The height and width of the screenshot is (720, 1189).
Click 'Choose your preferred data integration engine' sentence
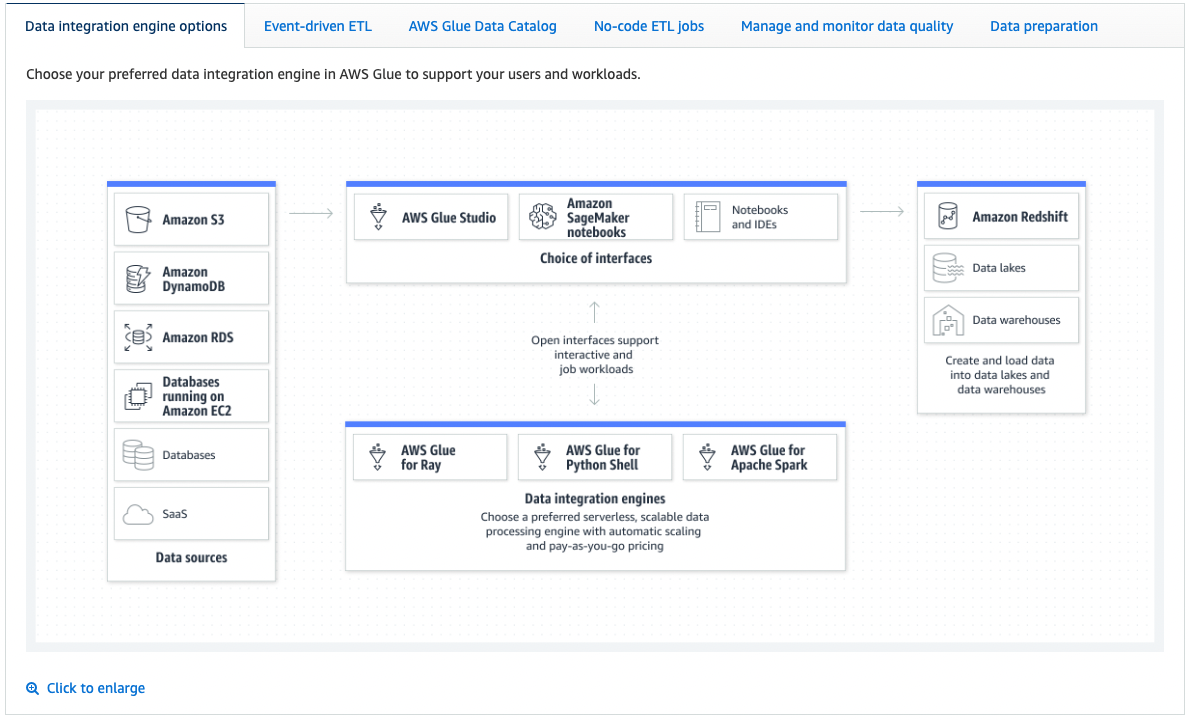click(333, 74)
